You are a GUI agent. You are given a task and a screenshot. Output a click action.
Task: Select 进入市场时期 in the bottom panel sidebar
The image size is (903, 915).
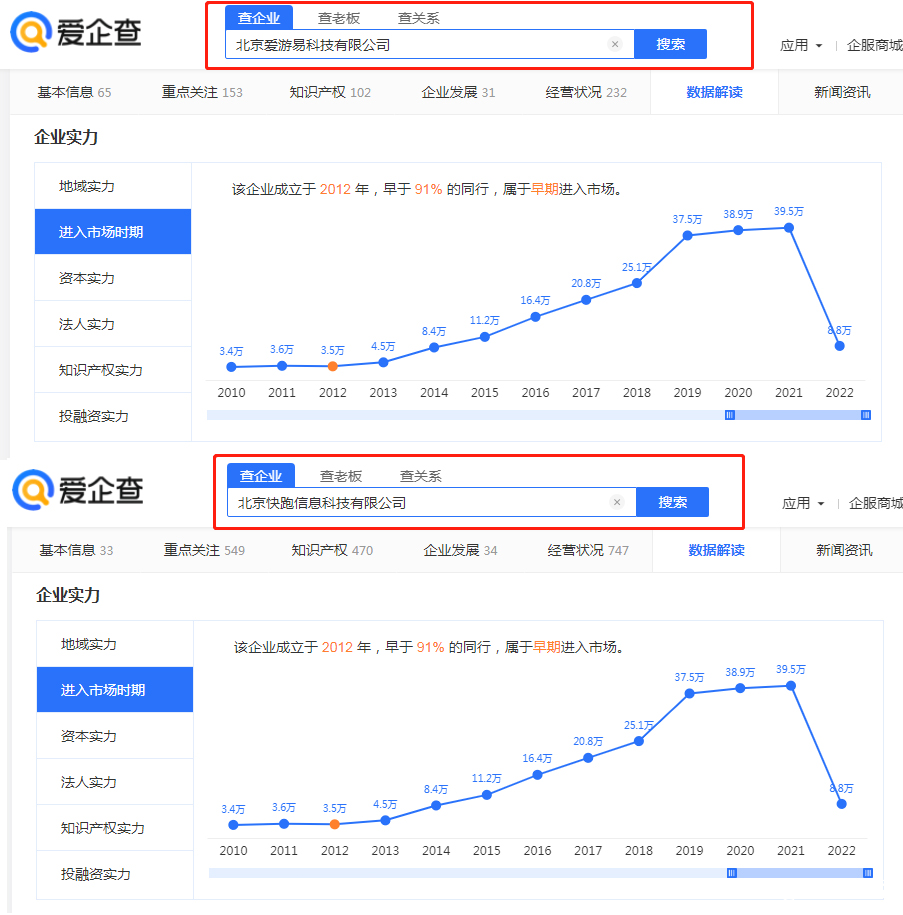(x=115, y=690)
